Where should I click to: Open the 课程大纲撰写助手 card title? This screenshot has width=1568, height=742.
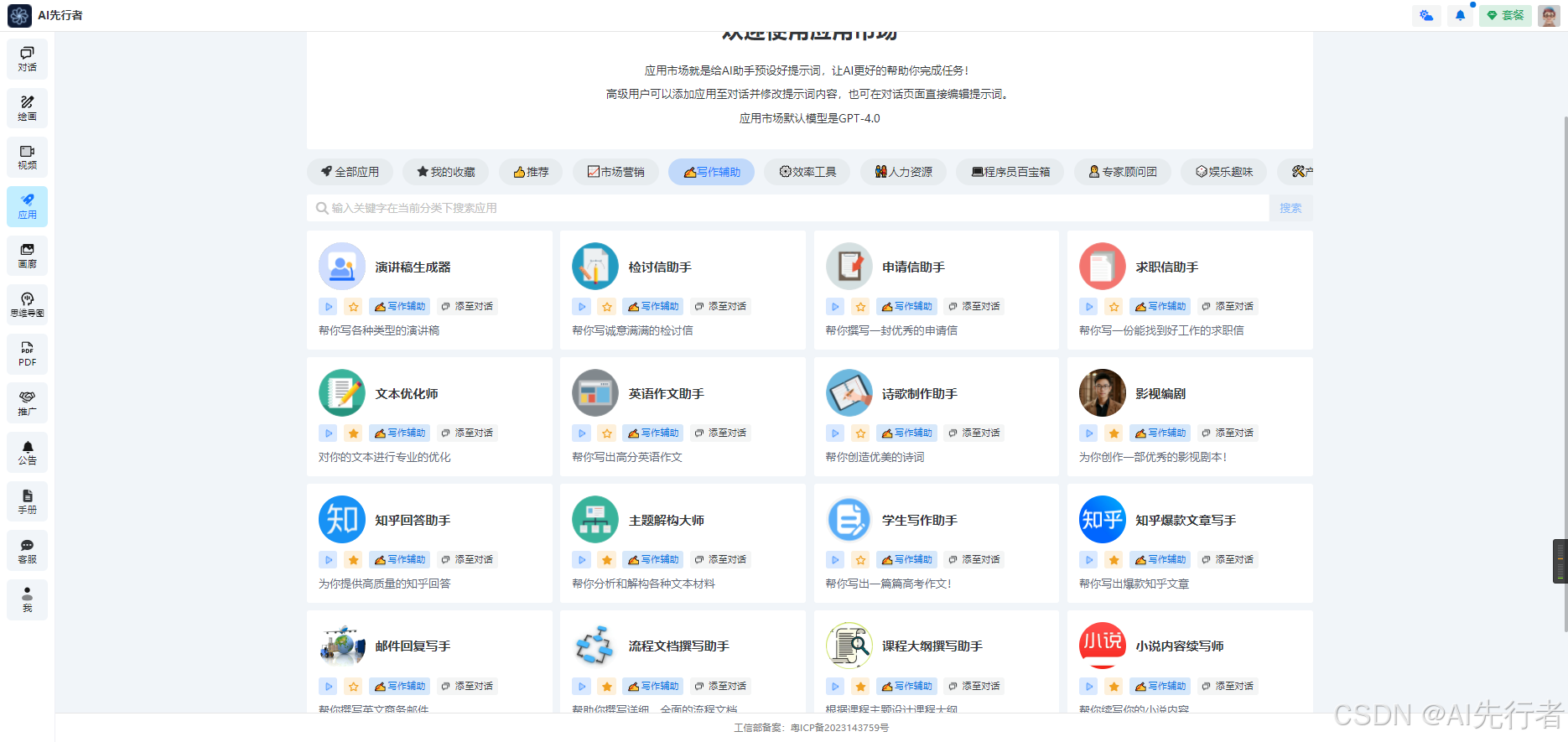pyautogui.click(x=932, y=646)
